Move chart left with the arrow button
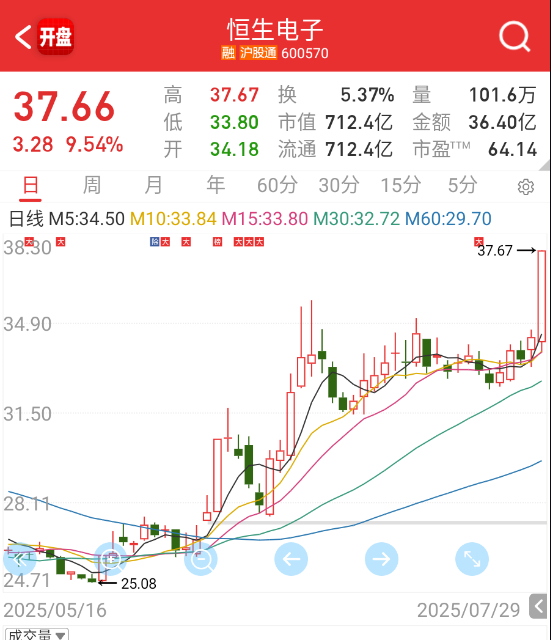 (x=291, y=559)
